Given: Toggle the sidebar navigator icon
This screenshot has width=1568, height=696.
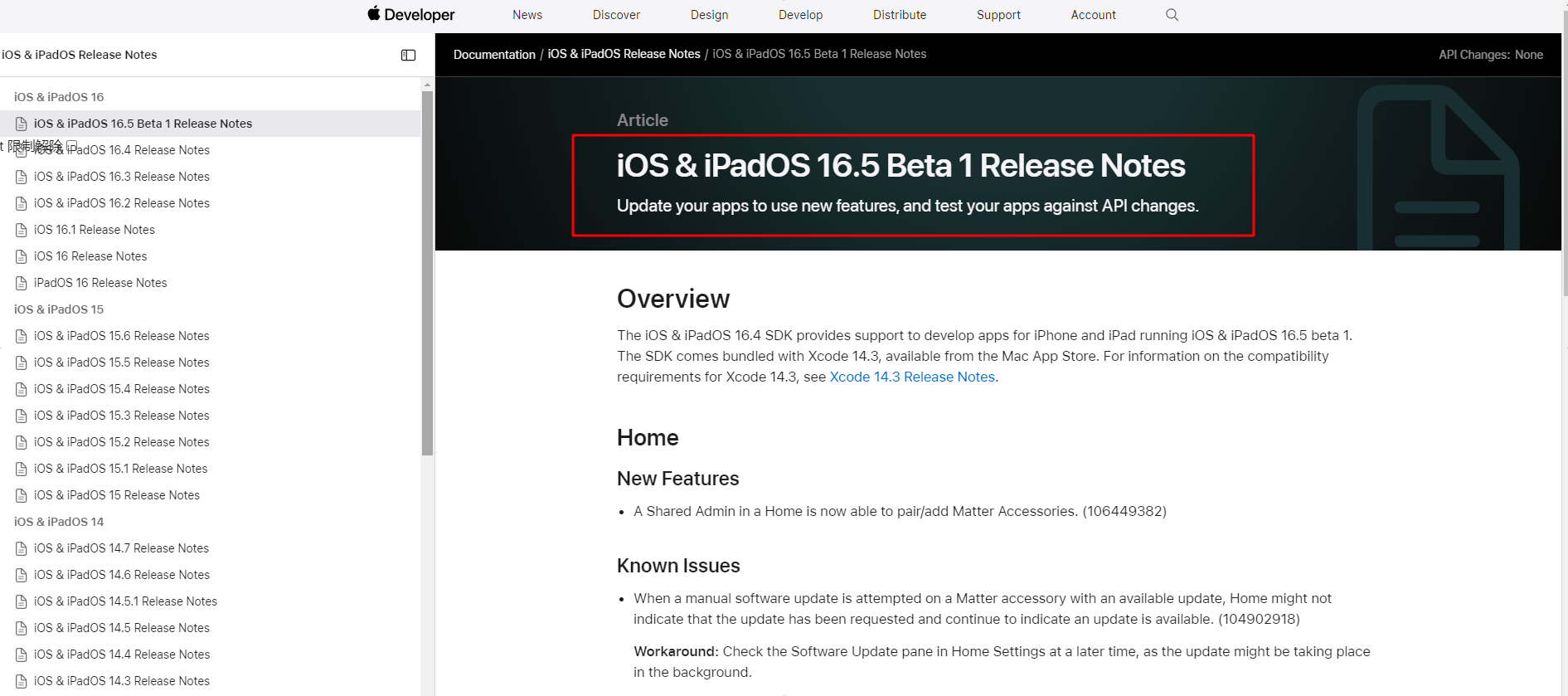Looking at the screenshot, I should [x=408, y=55].
